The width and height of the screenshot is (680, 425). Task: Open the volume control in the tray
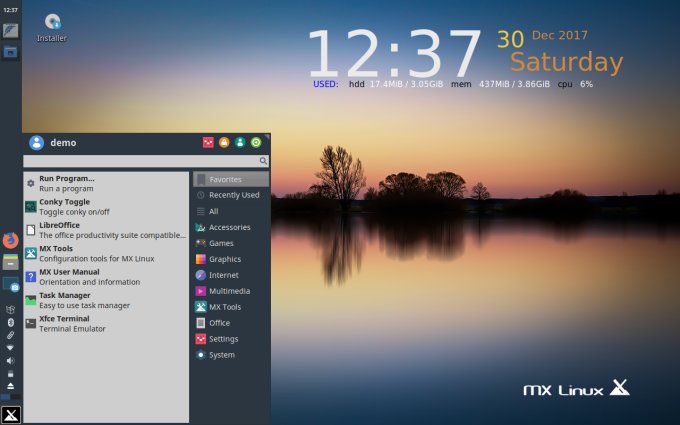pos(10,360)
